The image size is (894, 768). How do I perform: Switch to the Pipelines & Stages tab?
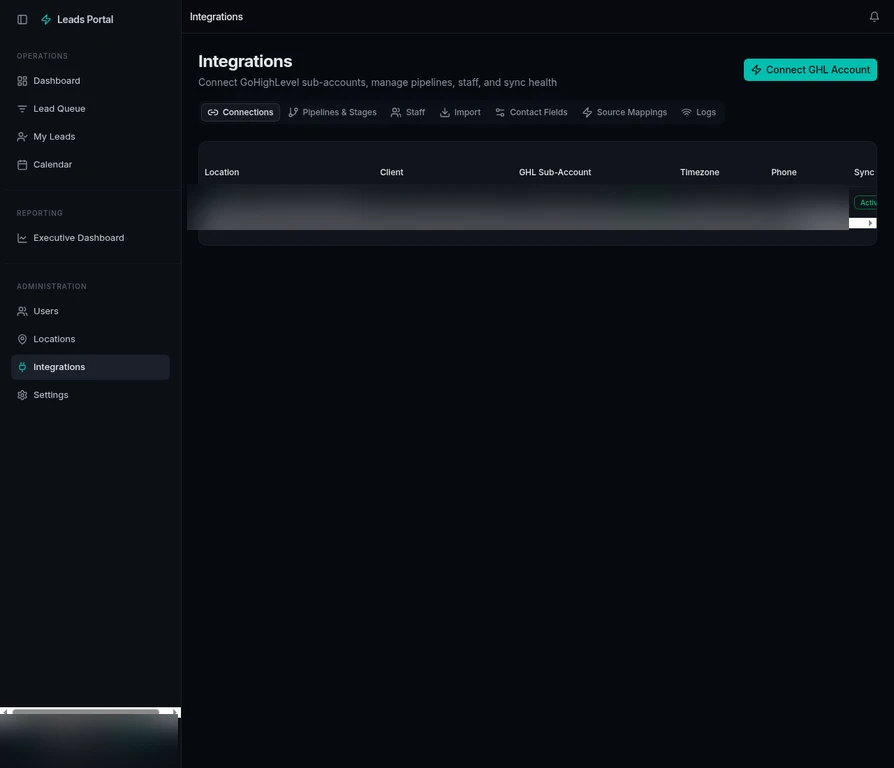(x=332, y=112)
